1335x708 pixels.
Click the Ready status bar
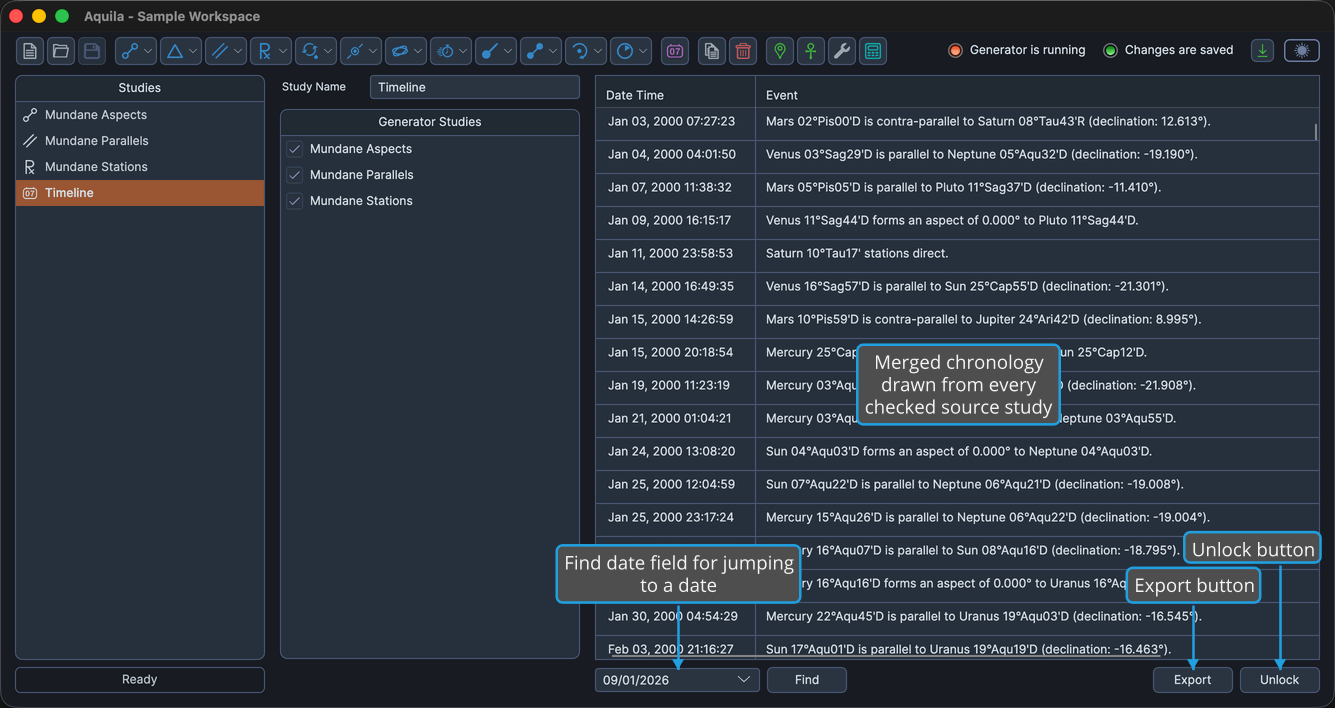[140, 680]
